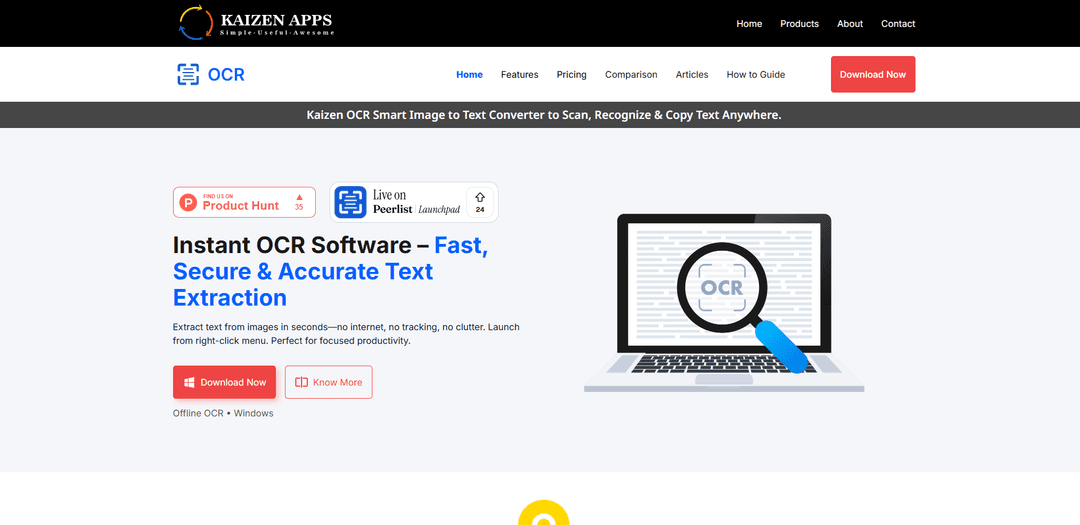View the Comparison page
1080x525 pixels.
pos(631,74)
